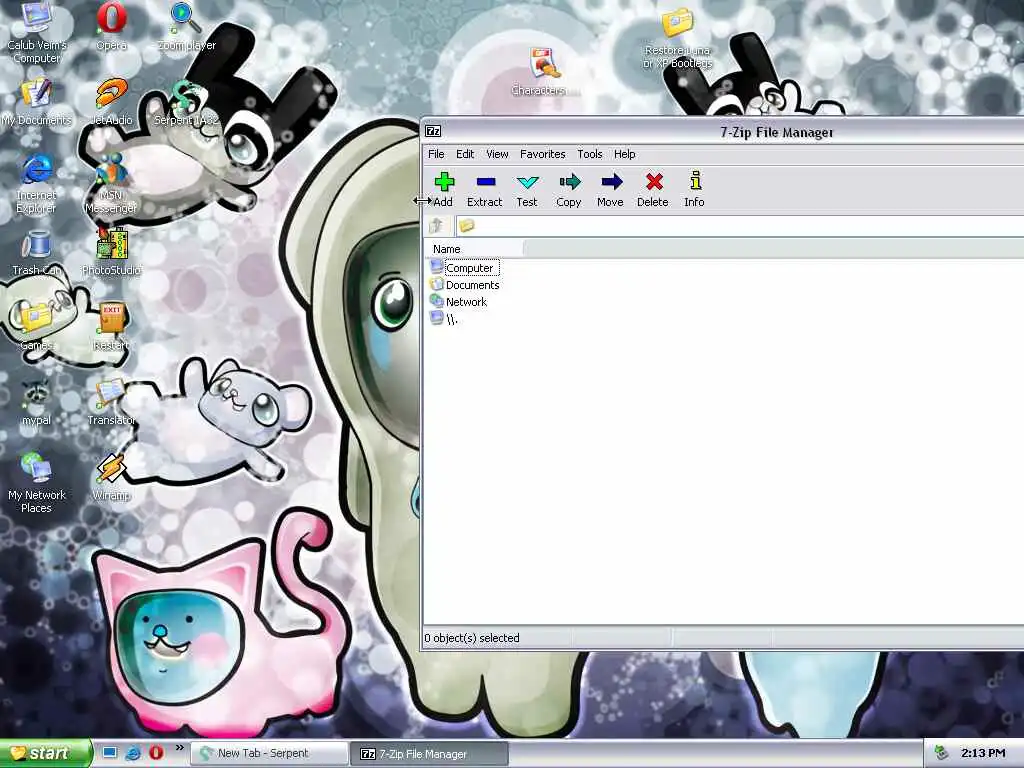
Task: Expand the Quick Launch overflow chevron
Action: [179, 748]
